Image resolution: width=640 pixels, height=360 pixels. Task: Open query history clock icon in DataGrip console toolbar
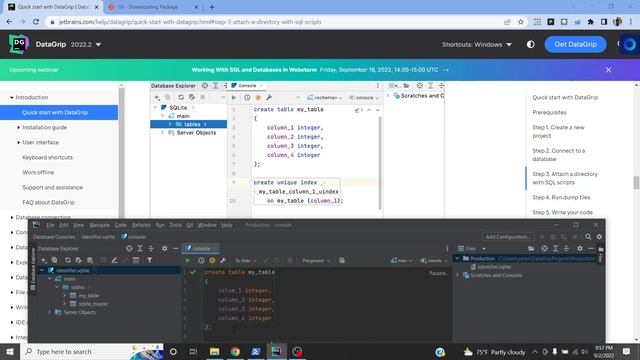click(x=201, y=260)
